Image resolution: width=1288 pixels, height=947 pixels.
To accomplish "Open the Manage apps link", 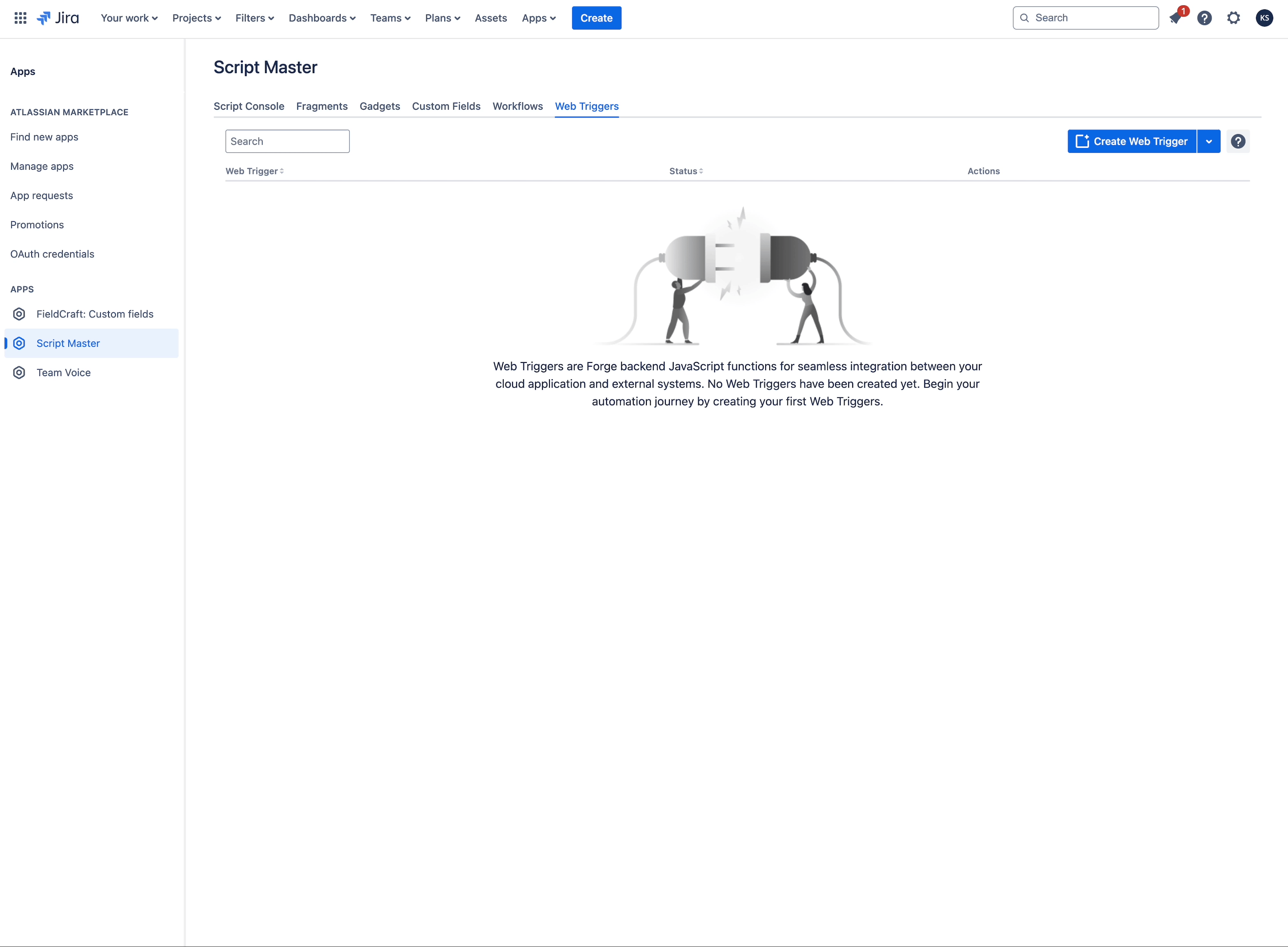I will 42,166.
